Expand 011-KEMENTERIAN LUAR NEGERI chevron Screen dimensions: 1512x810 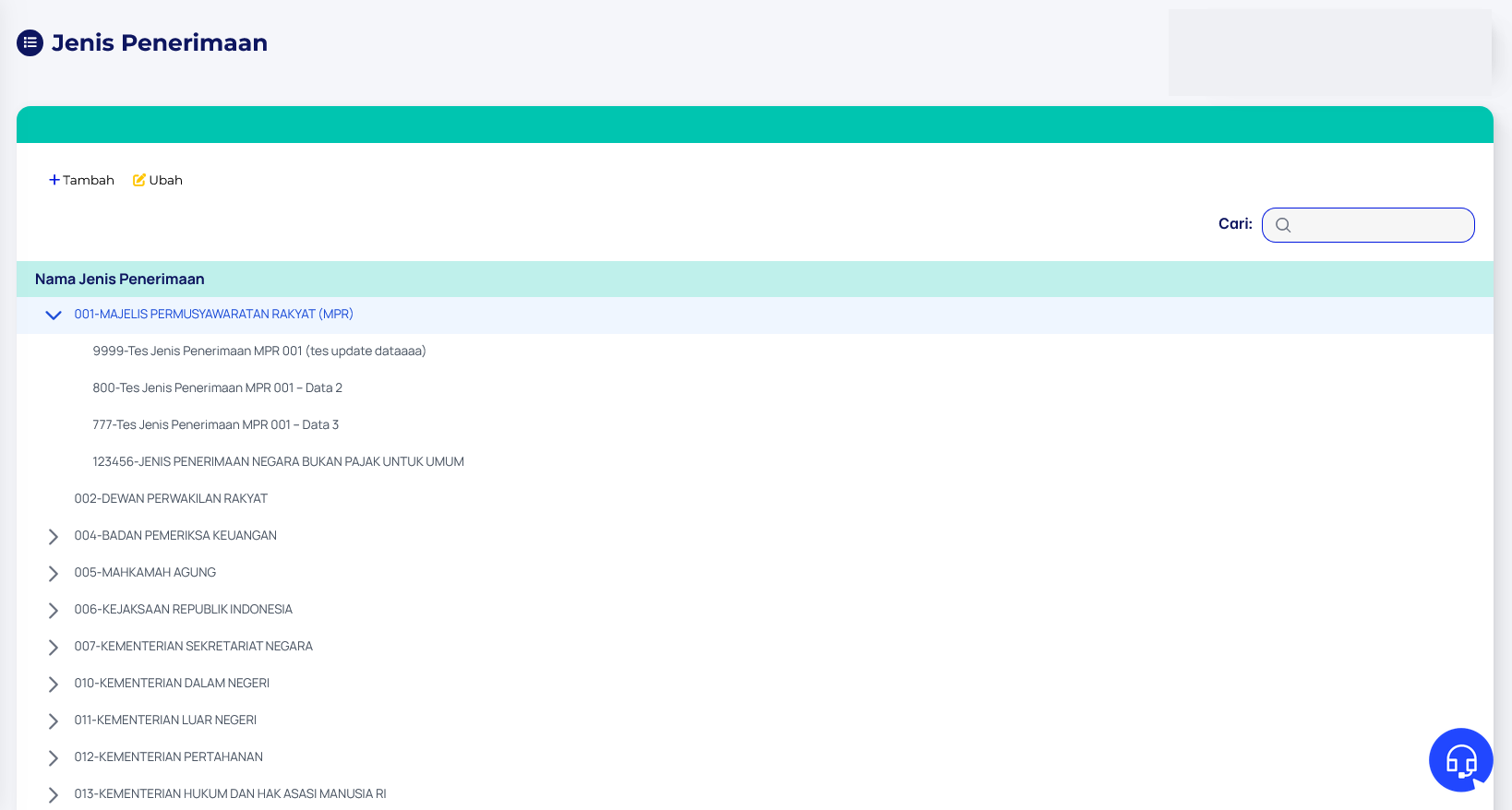(54, 721)
